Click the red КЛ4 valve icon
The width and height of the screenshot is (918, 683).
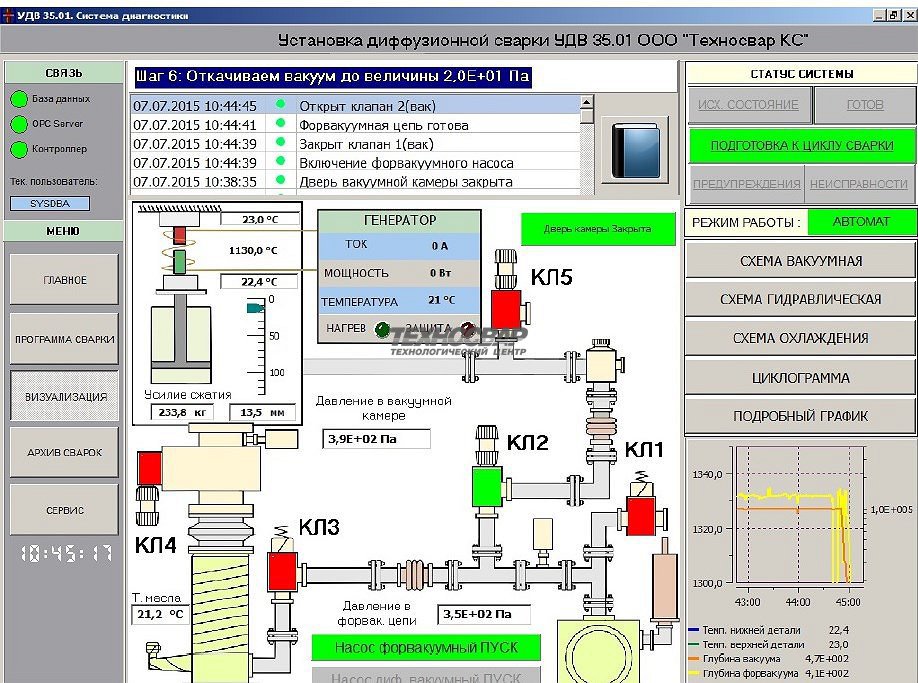(150, 468)
